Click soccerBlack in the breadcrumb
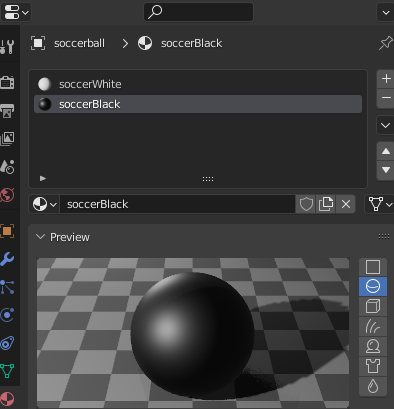The height and width of the screenshot is (409, 394). (192, 43)
